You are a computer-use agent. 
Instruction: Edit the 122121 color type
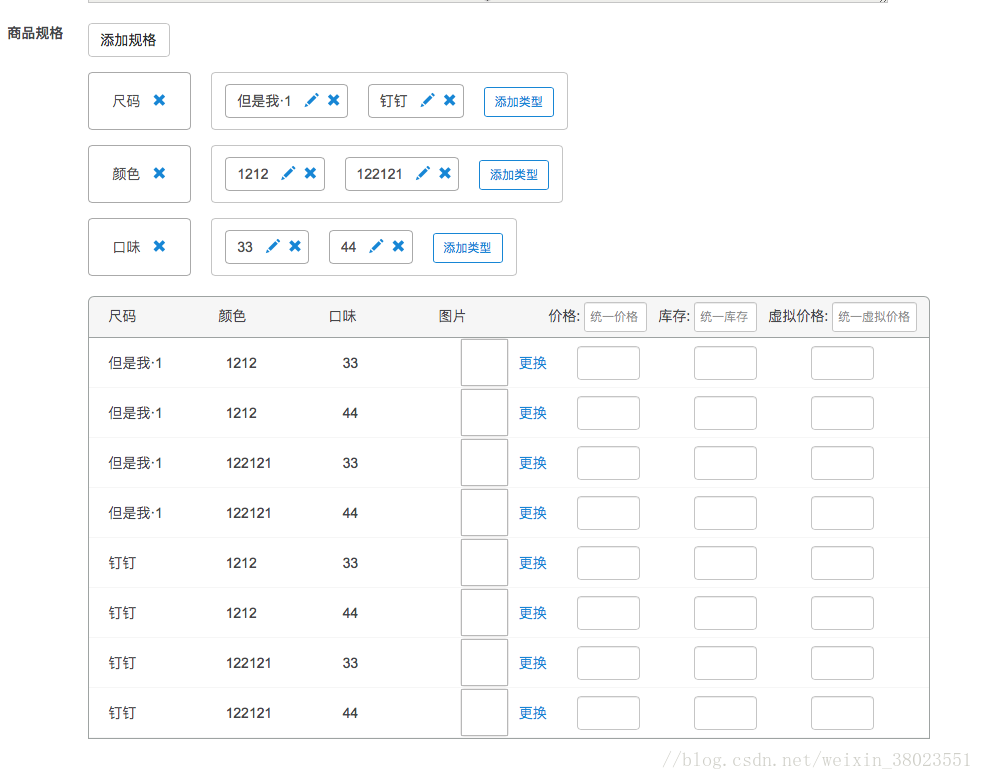(x=423, y=173)
